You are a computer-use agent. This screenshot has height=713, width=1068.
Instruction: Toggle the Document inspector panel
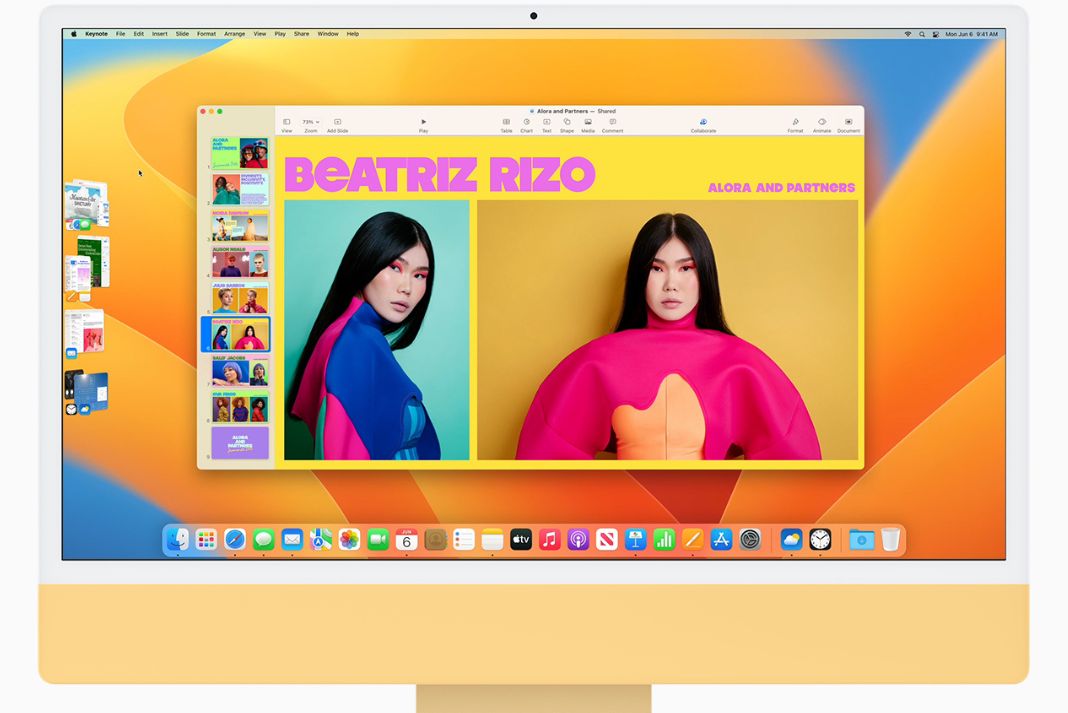tap(848, 122)
